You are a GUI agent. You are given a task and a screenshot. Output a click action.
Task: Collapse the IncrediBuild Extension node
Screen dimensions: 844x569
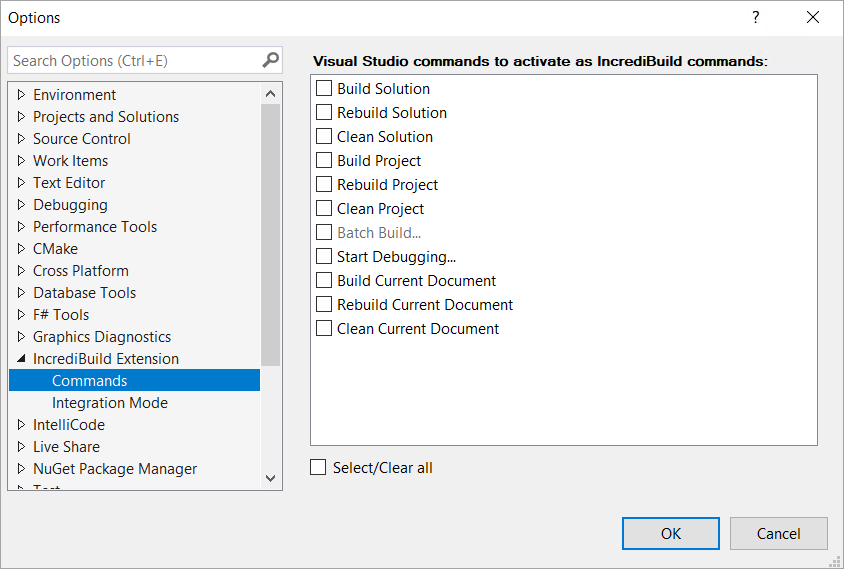click(x=21, y=359)
